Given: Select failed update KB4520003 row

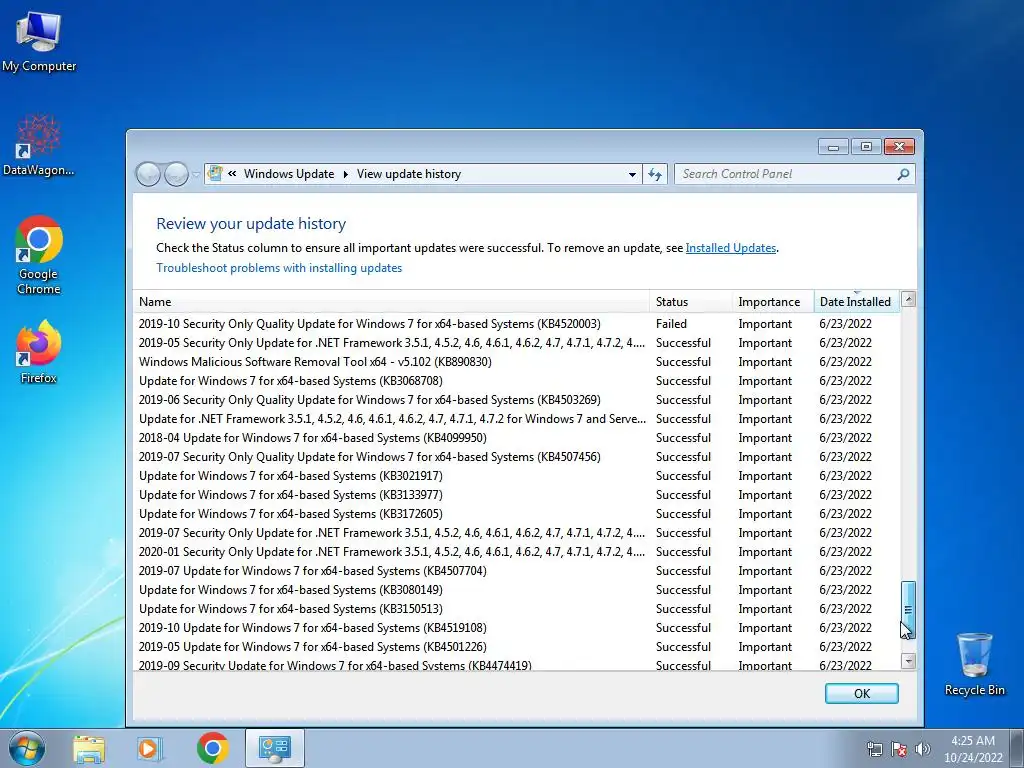Looking at the screenshot, I should coord(516,324).
